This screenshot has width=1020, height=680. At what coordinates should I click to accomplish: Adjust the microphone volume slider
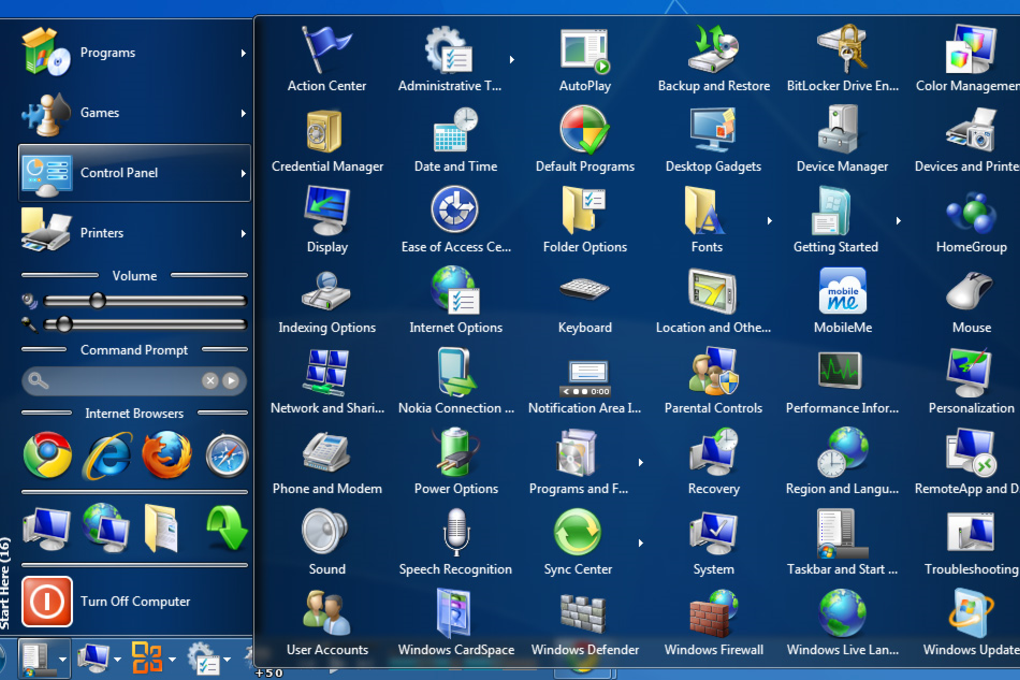145,324
